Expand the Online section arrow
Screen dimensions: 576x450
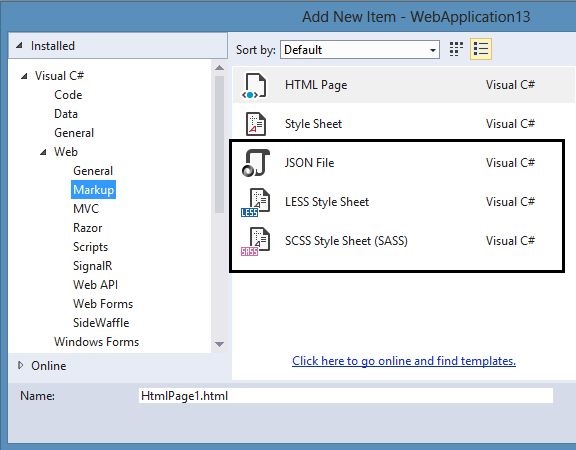pyautogui.click(x=21, y=365)
